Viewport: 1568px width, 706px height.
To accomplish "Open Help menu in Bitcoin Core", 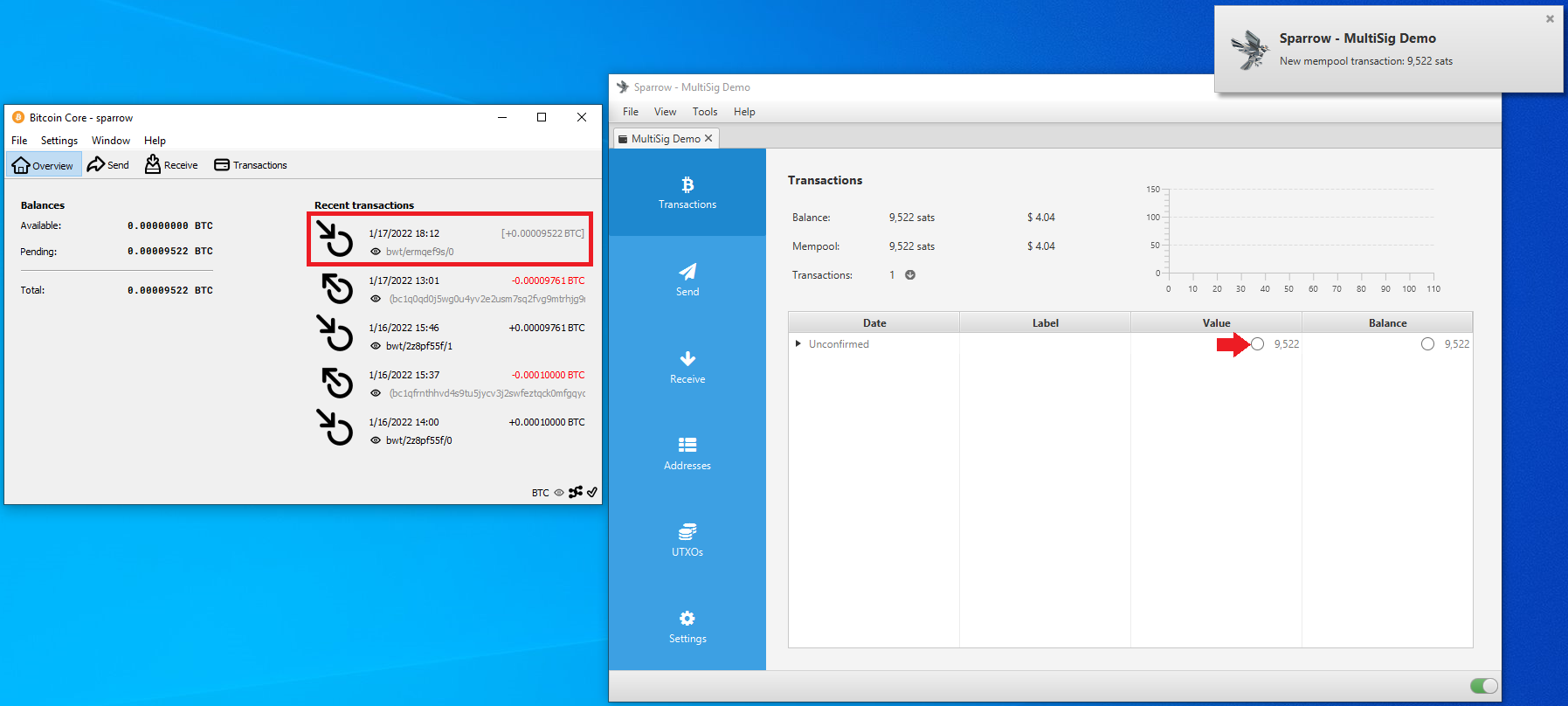I will click(x=155, y=140).
